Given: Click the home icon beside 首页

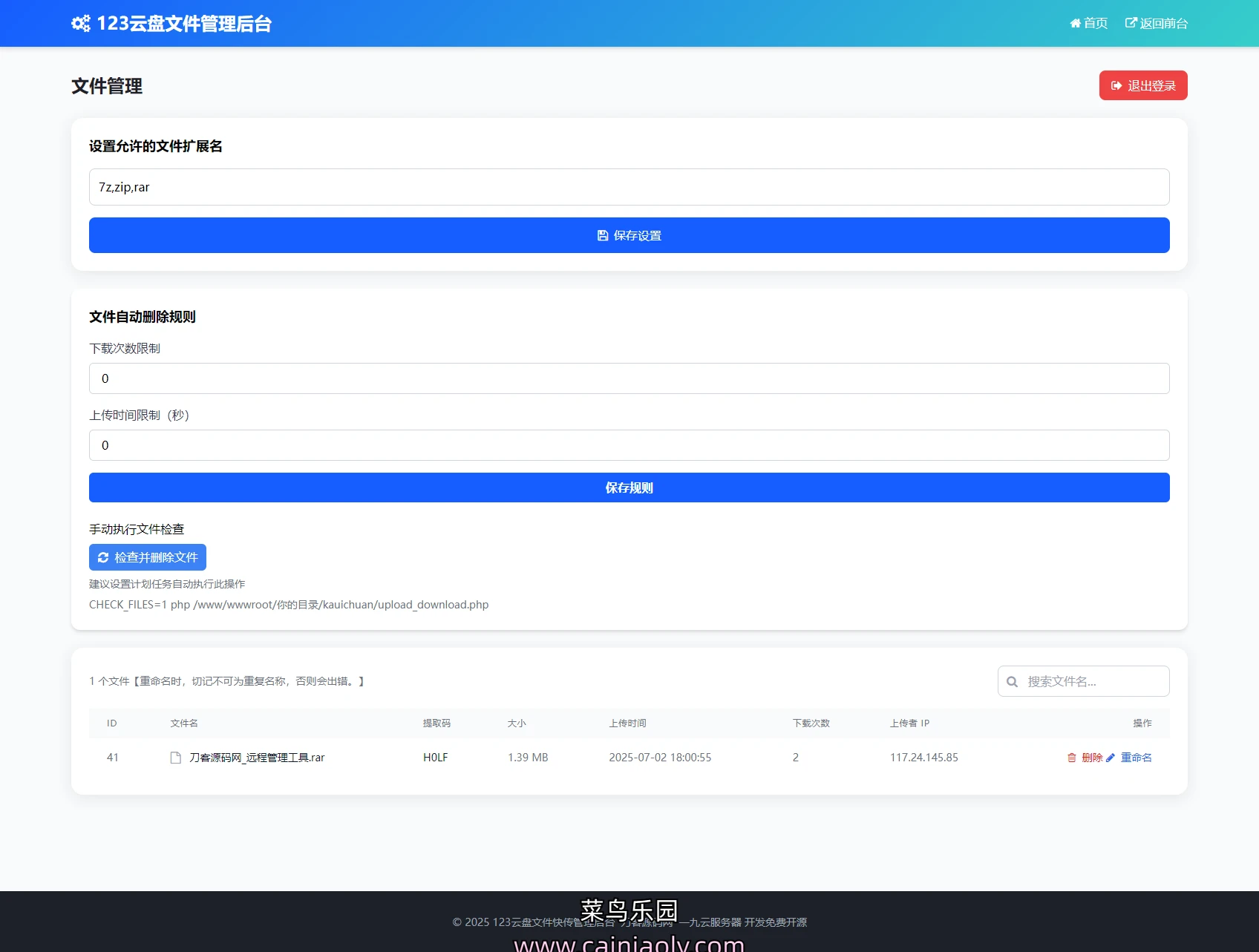Looking at the screenshot, I should tap(1075, 24).
